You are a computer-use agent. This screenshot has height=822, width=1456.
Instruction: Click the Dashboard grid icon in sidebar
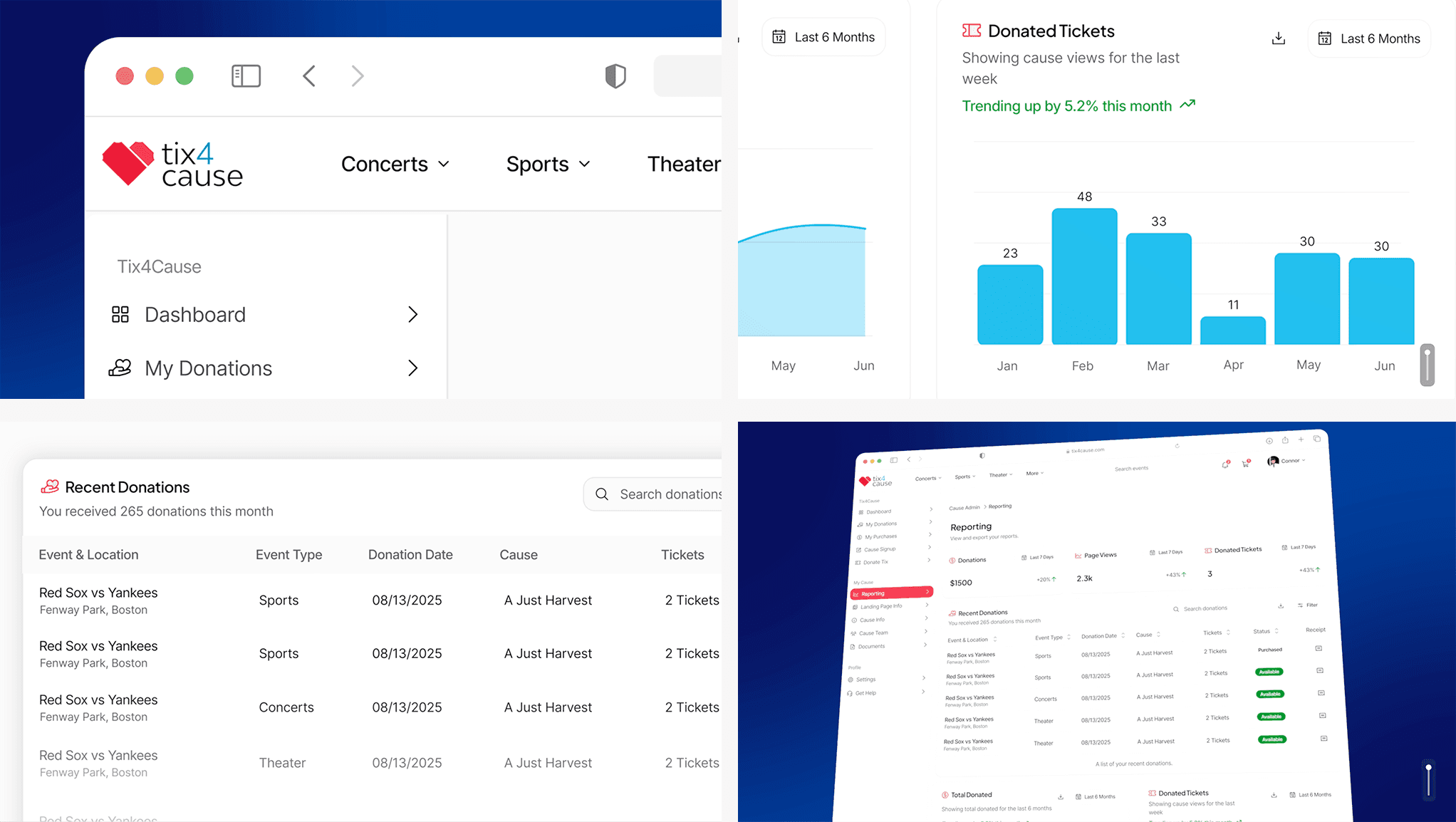click(120, 314)
